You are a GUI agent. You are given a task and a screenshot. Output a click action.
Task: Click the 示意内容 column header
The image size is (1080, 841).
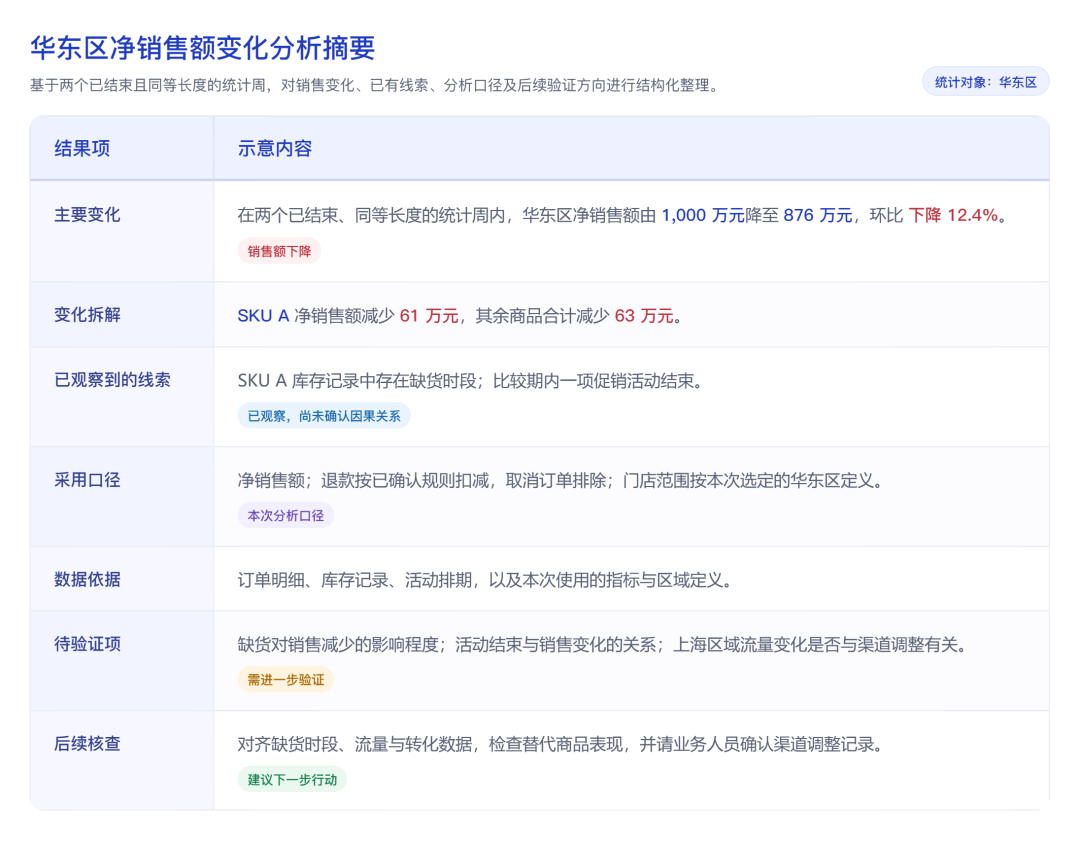coord(275,148)
